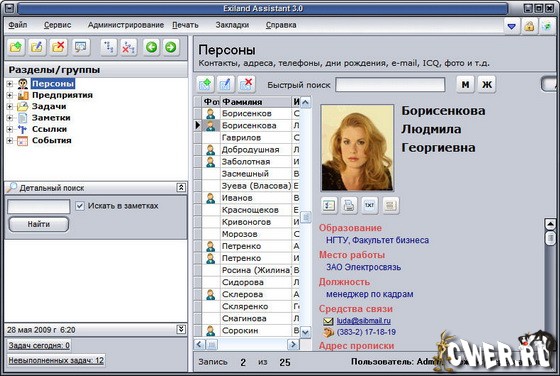Viewport: 560px width, 376px height.
Task: Expand the Заметки tree node
Action: 10,118
